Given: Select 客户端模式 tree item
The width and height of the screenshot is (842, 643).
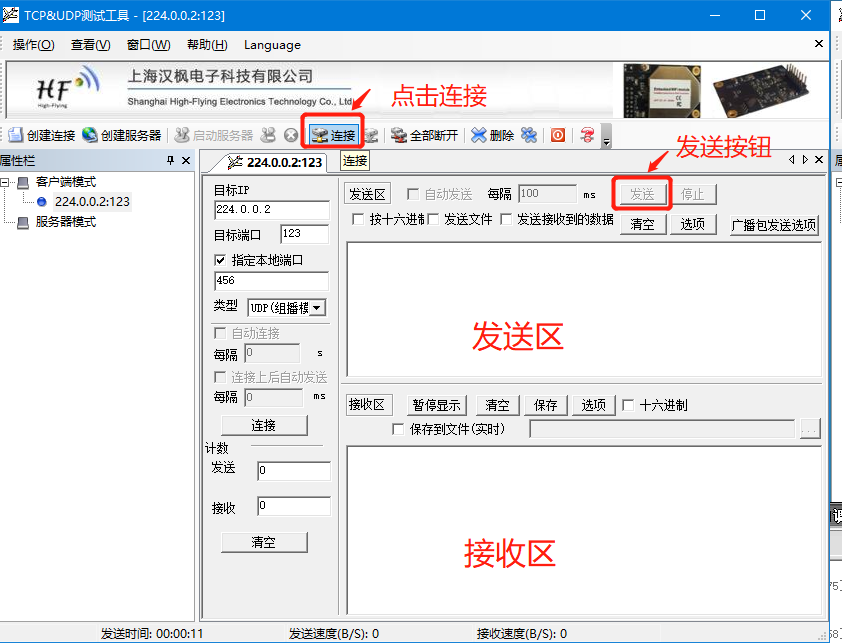Looking at the screenshot, I should [x=66, y=182].
